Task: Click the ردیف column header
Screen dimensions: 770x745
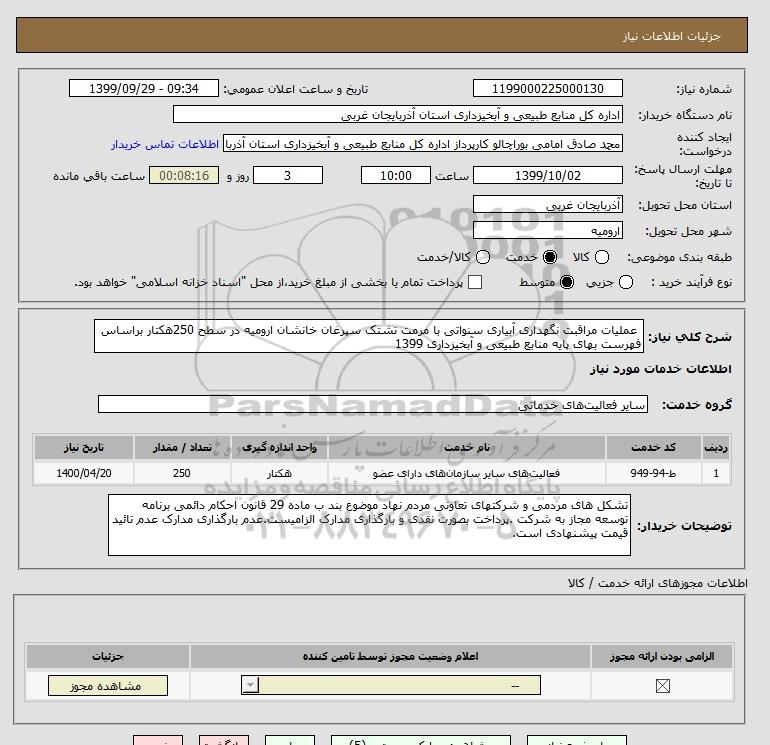Action: click(715, 447)
